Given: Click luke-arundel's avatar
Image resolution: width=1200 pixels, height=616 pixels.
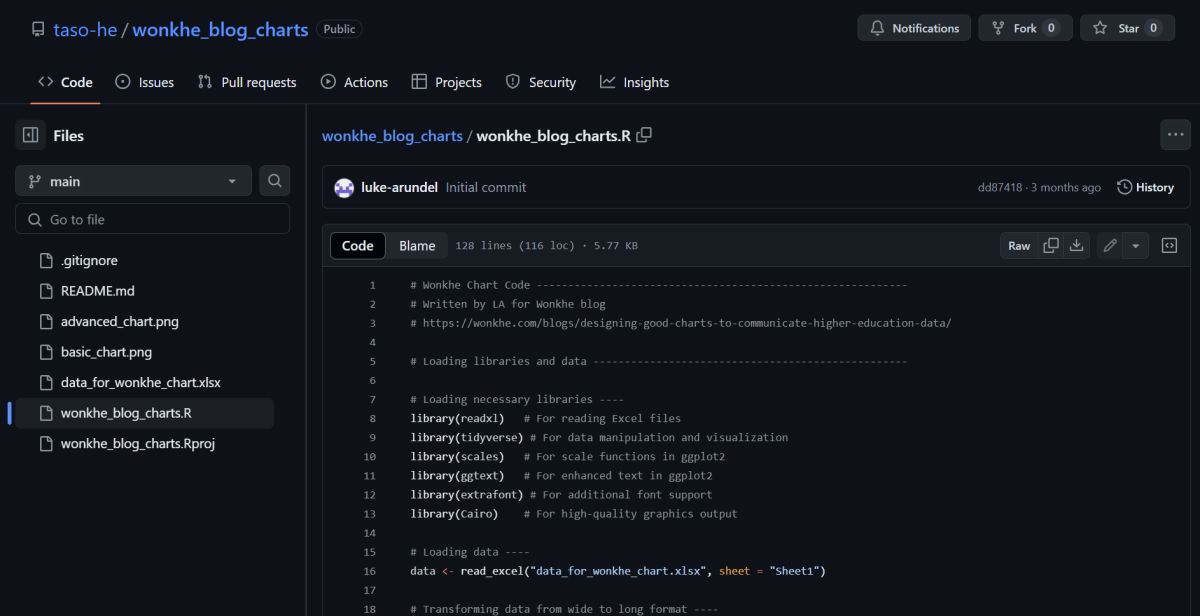Looking at the screenshot, I should [344, 187].
